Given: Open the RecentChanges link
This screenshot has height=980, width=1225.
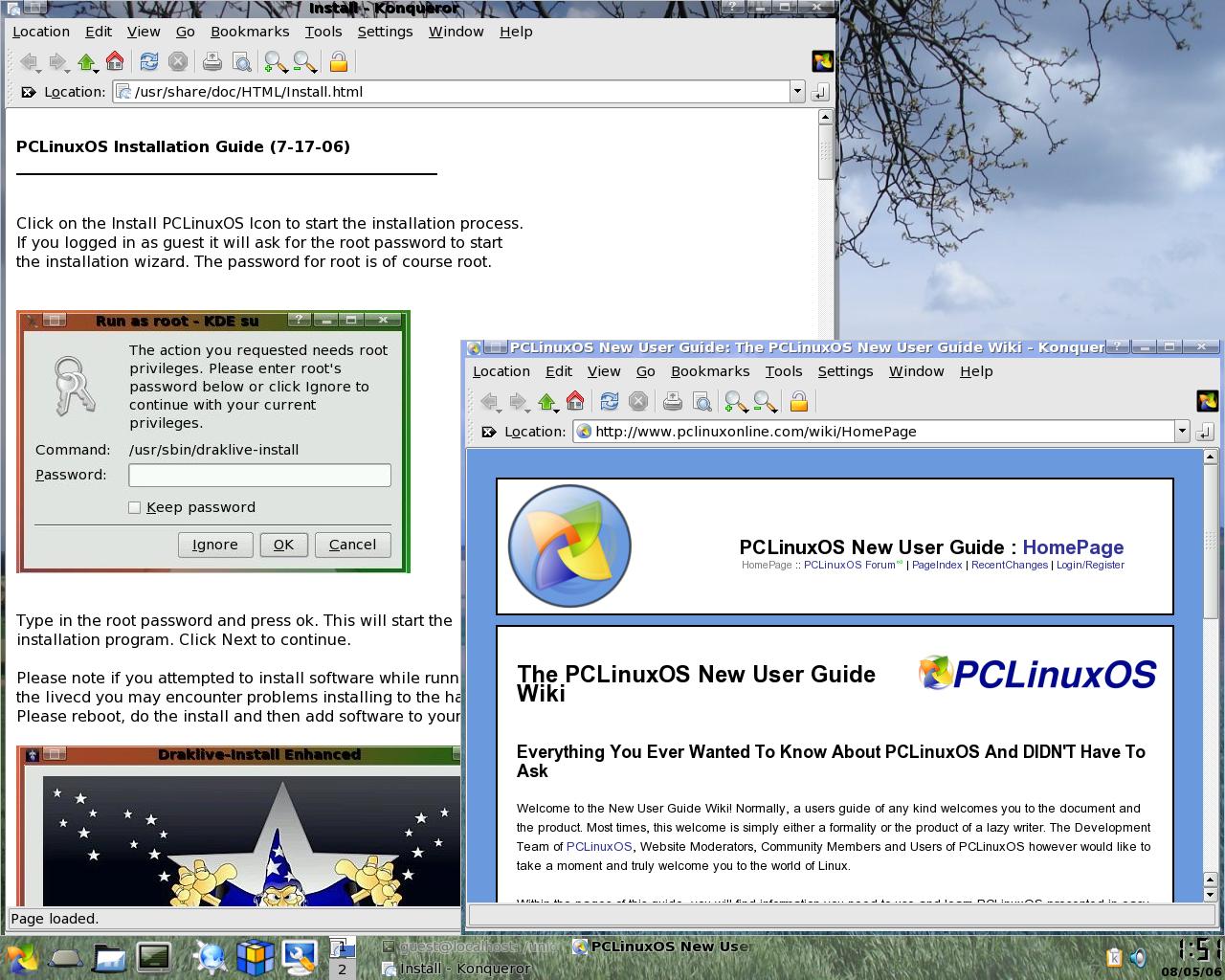Looking at the screenshot, I should [1010, 565].
